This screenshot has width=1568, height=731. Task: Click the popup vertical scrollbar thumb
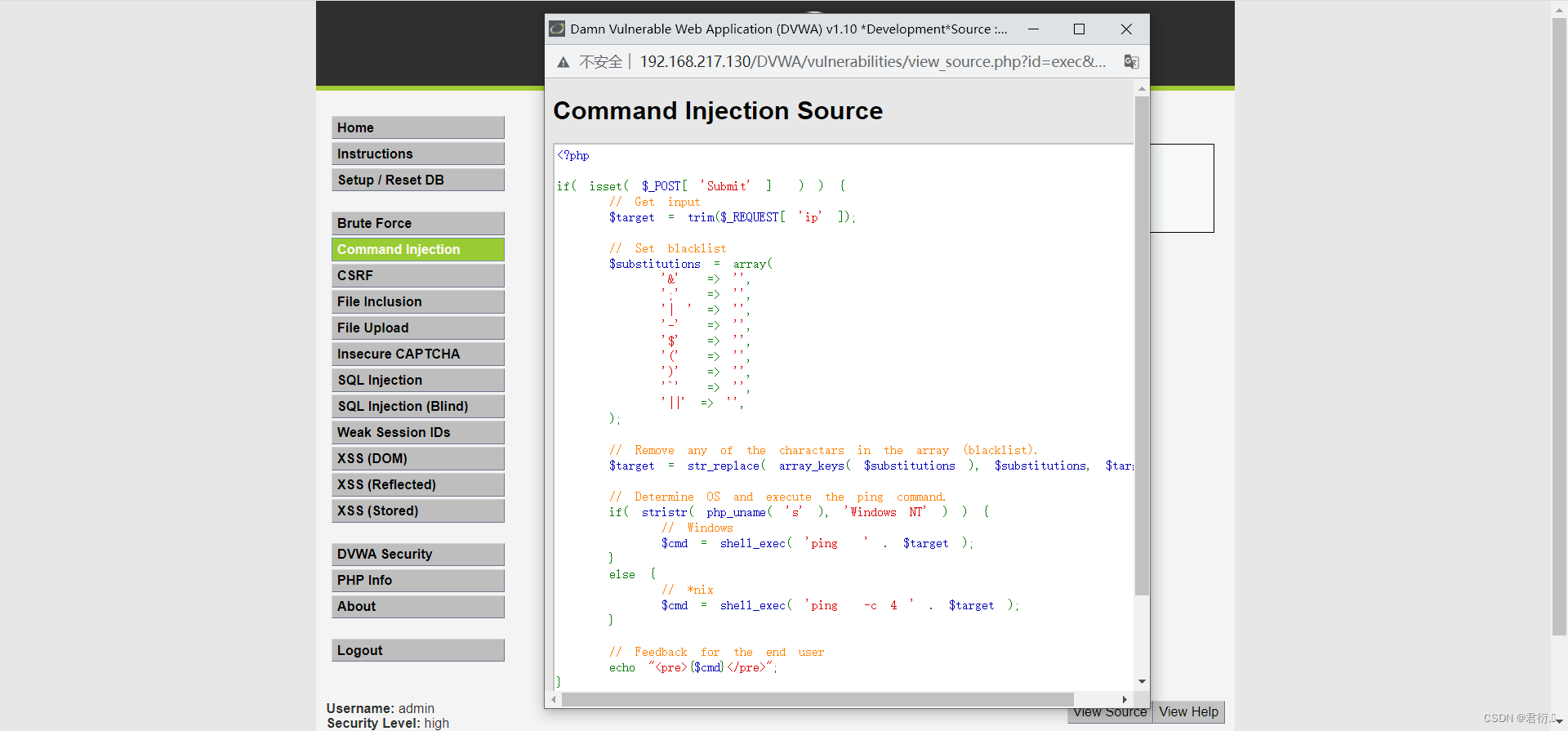(x=1142, y=346)
